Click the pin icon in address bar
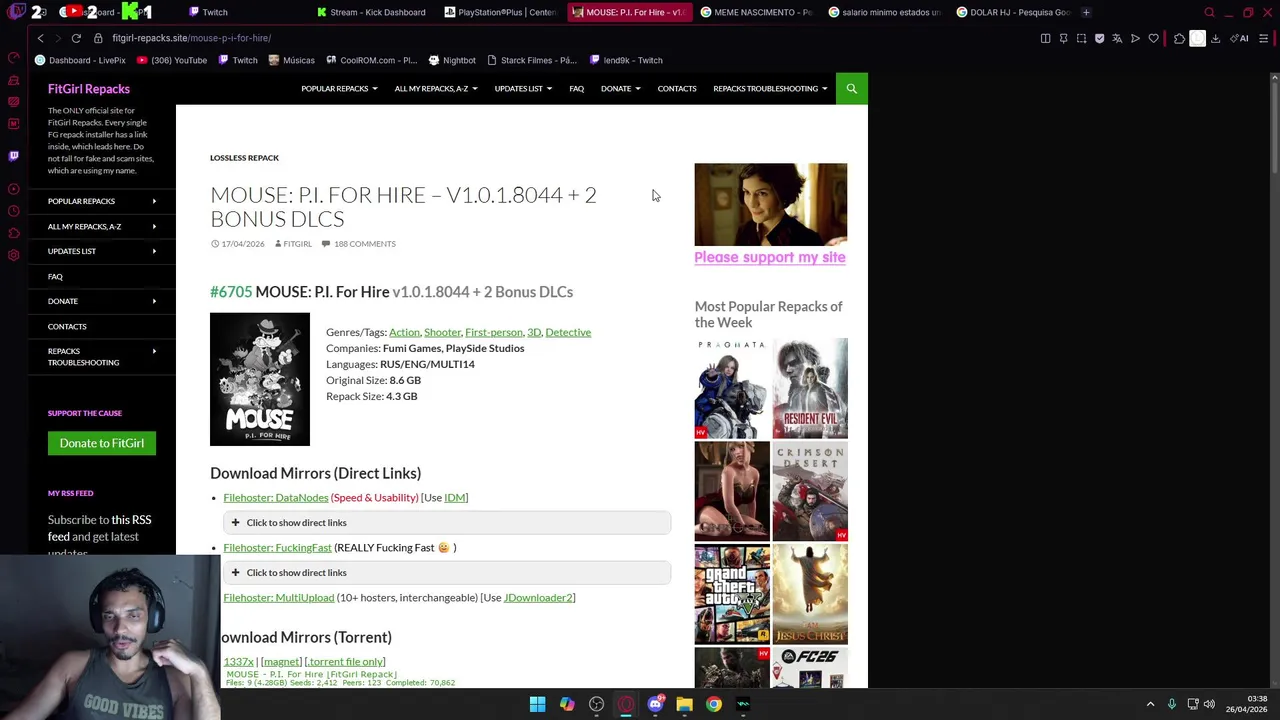1280x720 pixels. (x=1064, y=38)
